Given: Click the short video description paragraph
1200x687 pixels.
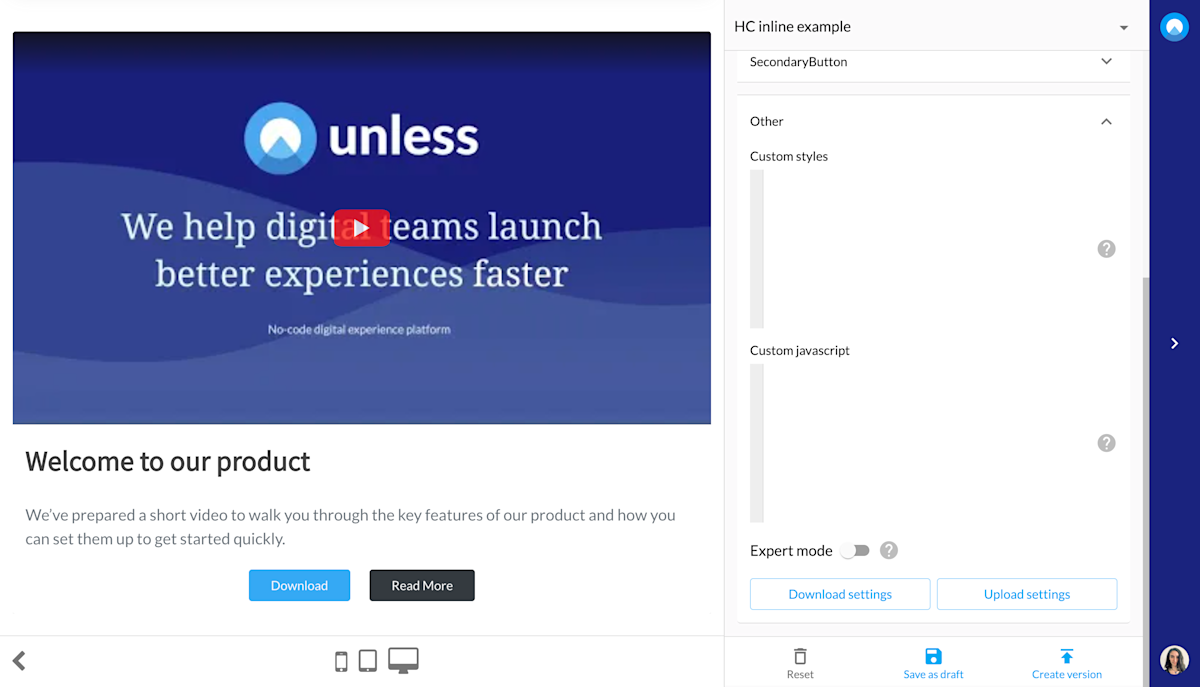Looking at the screenshot, I should pyautogui.click(x=350, y=527).
